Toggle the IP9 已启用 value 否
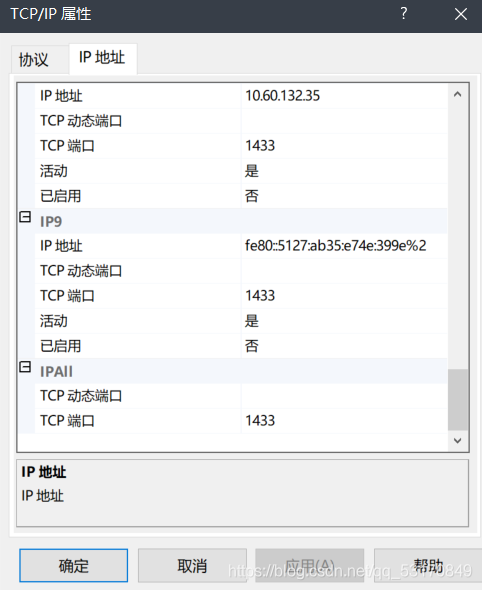 click(344, 346)
